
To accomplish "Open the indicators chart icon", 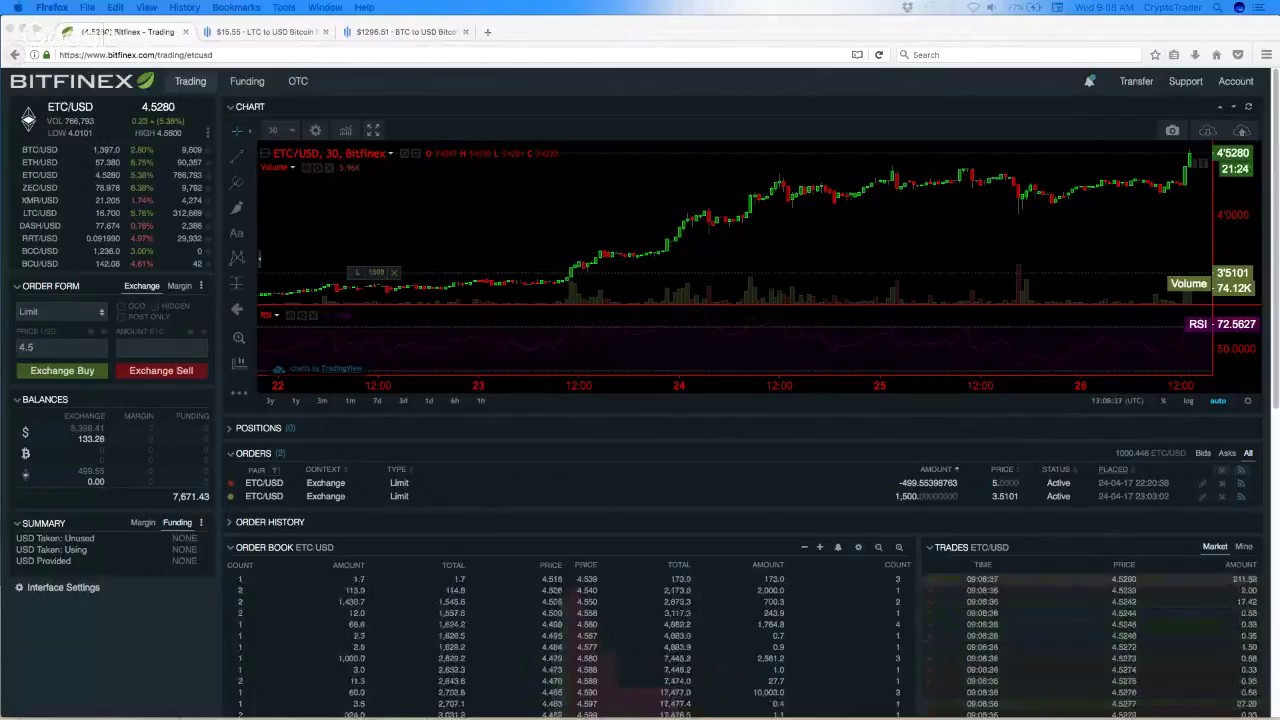I will coord(345,130).
